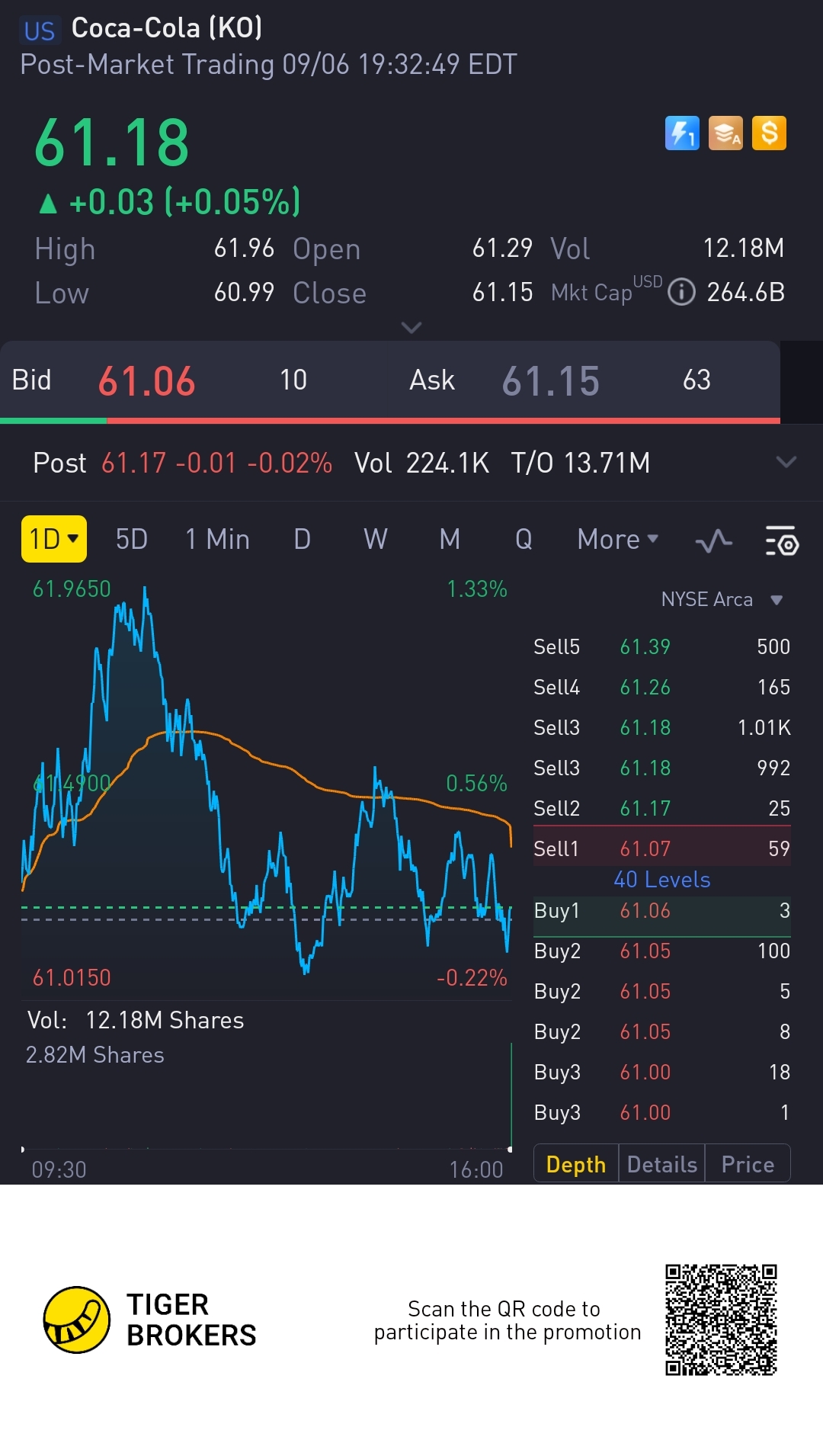Select the Buy2 row with quantity 5
The height and width of the screenshot is (1456, 823).
(x=662, y=991)
